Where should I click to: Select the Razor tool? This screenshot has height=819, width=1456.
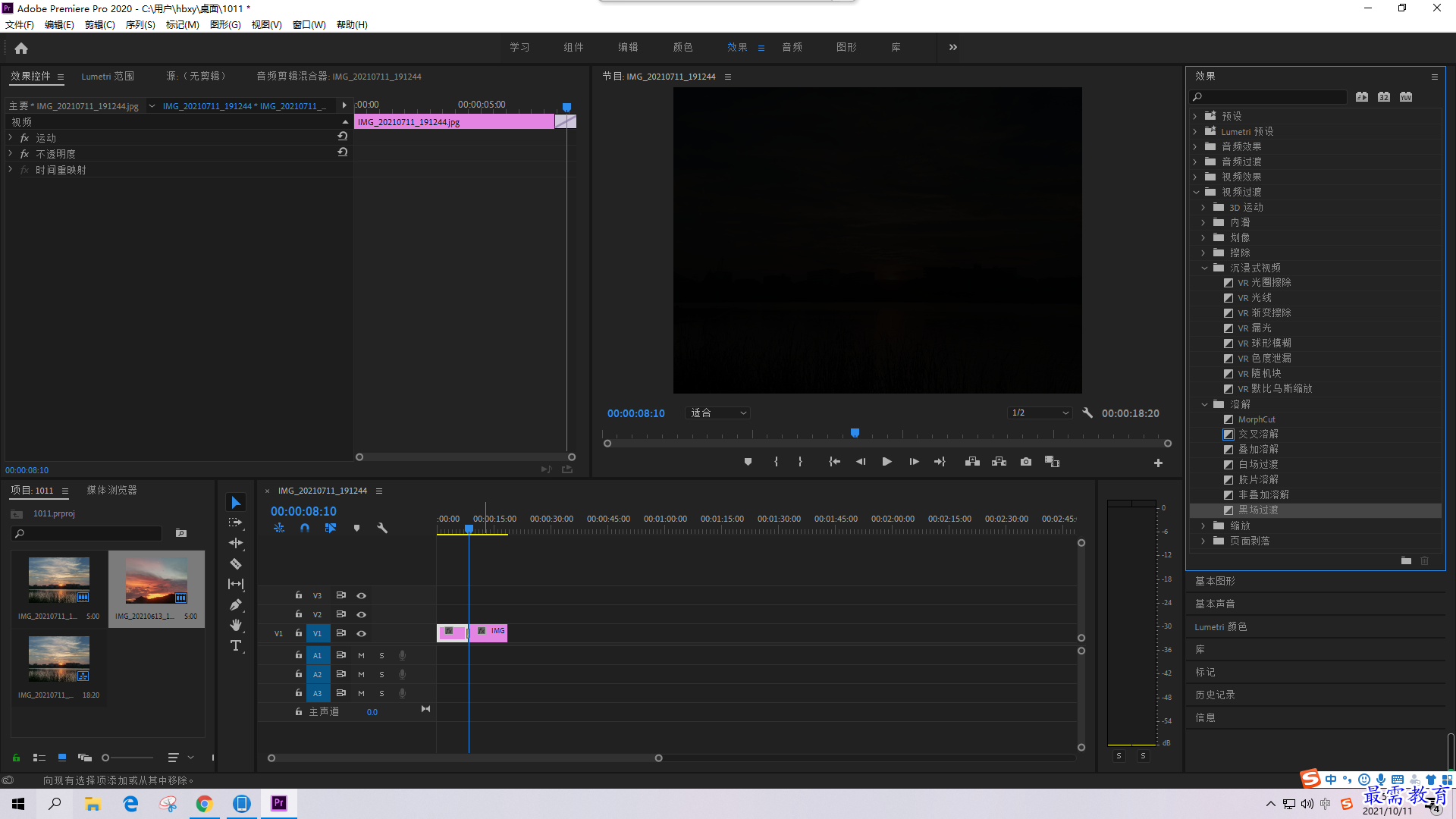coord(236,563)
